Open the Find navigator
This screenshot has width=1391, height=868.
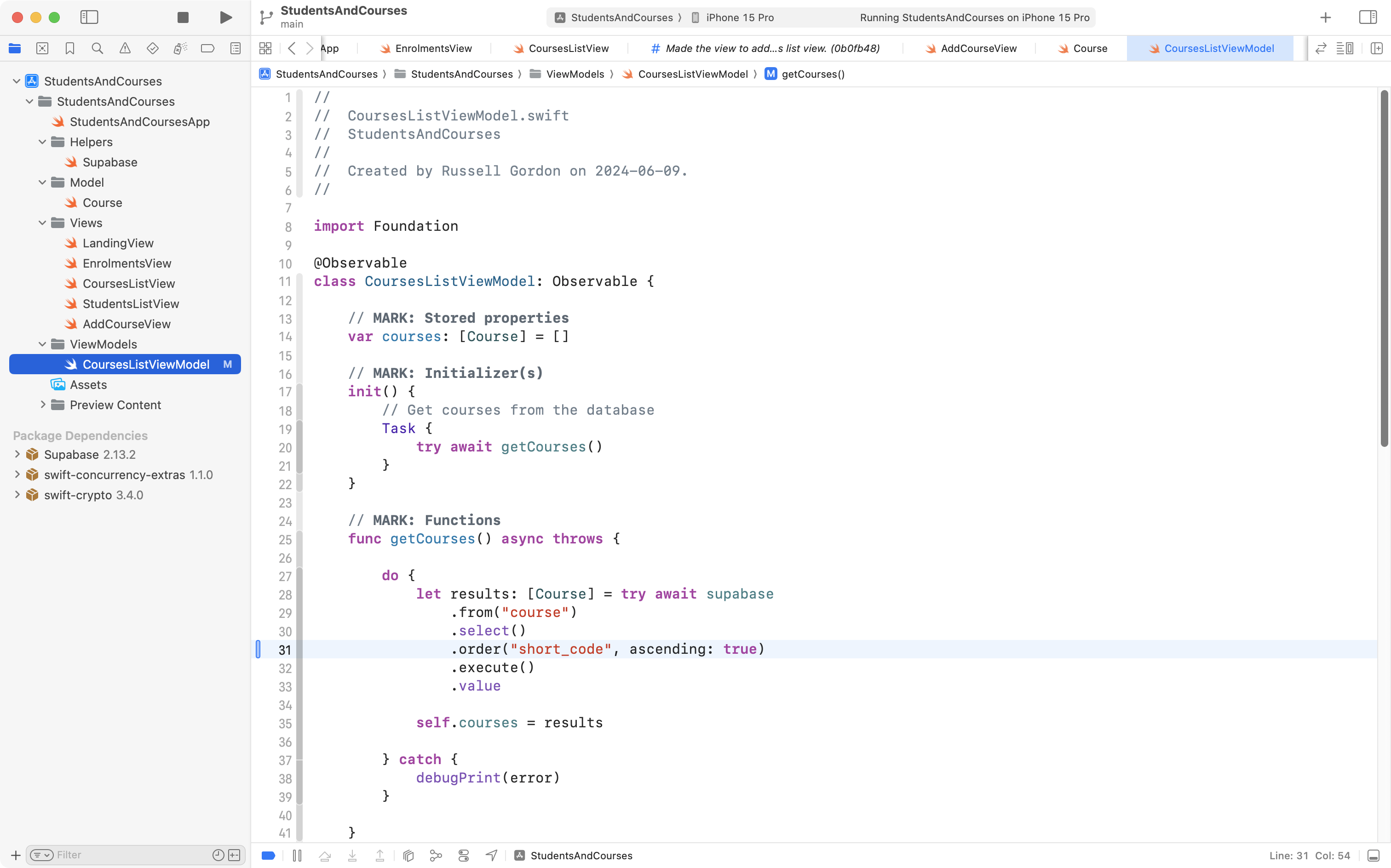tap(97, 48)
